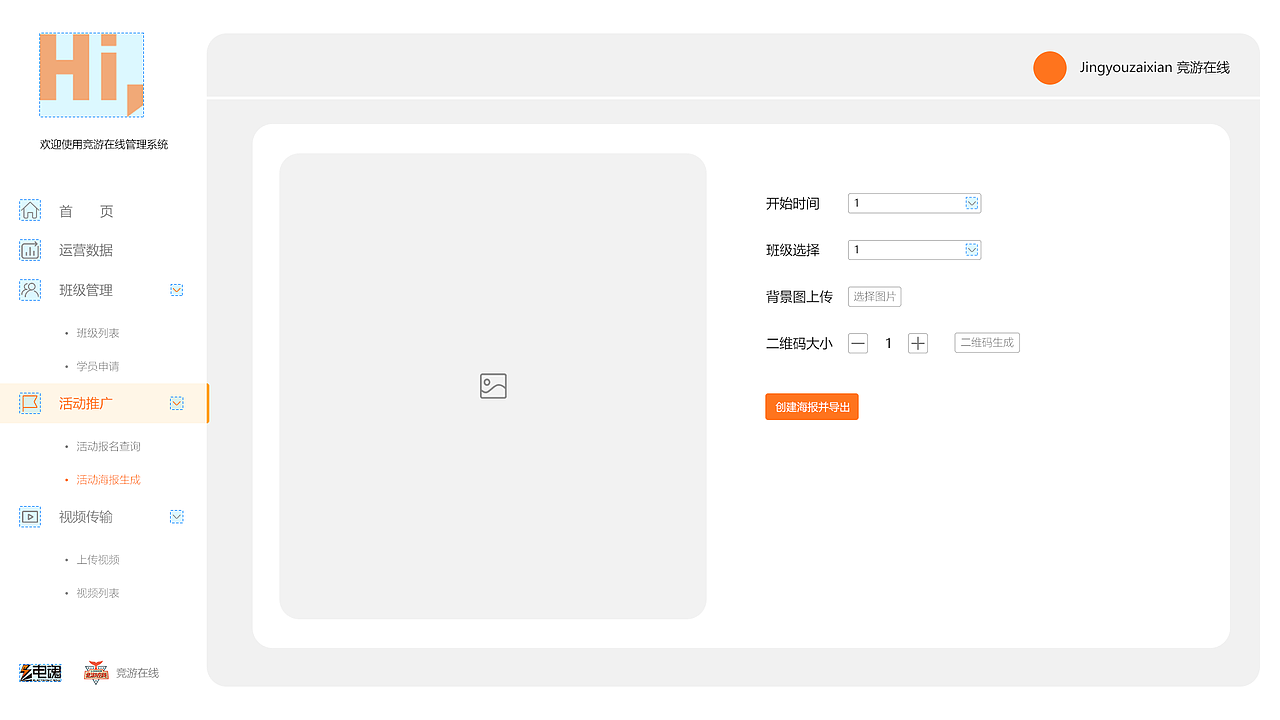
Task: Click the 班级选择 label
Action: pyautogui.click(x=793, y=250)
